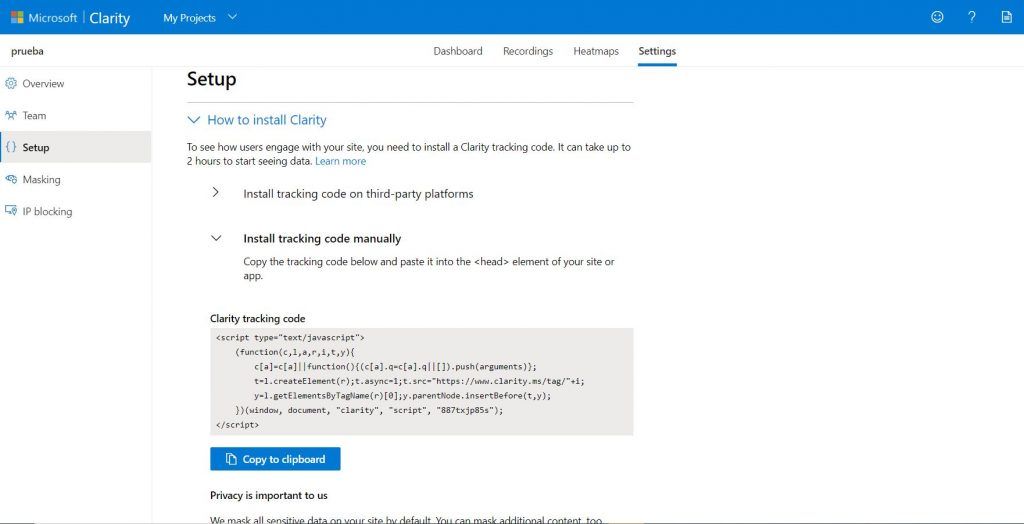The width and height of the screenshot is (1024, 524).
Task: Click My Projects label in header
Action: click(x=189, y=18)
